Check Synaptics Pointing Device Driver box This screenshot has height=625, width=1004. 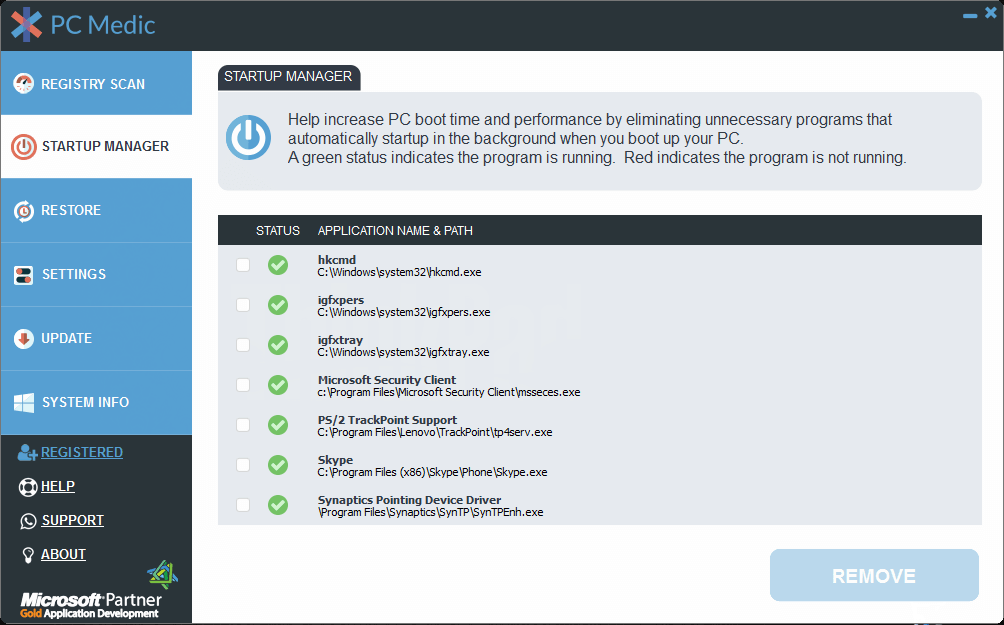(243, 505)
